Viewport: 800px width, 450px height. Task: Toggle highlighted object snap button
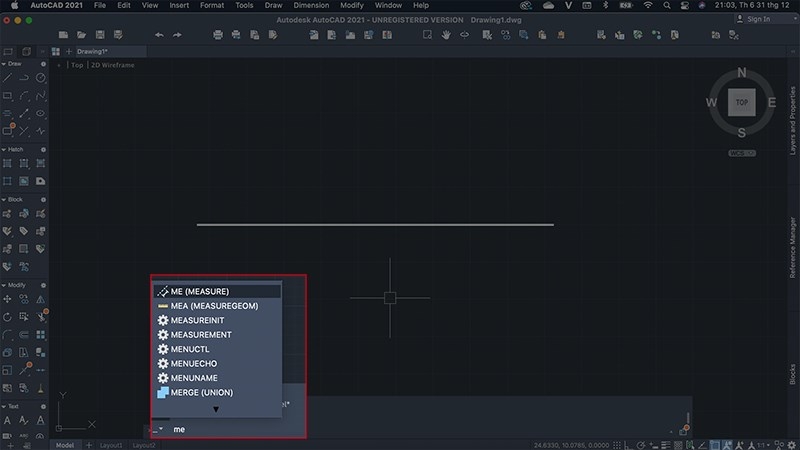715,445
